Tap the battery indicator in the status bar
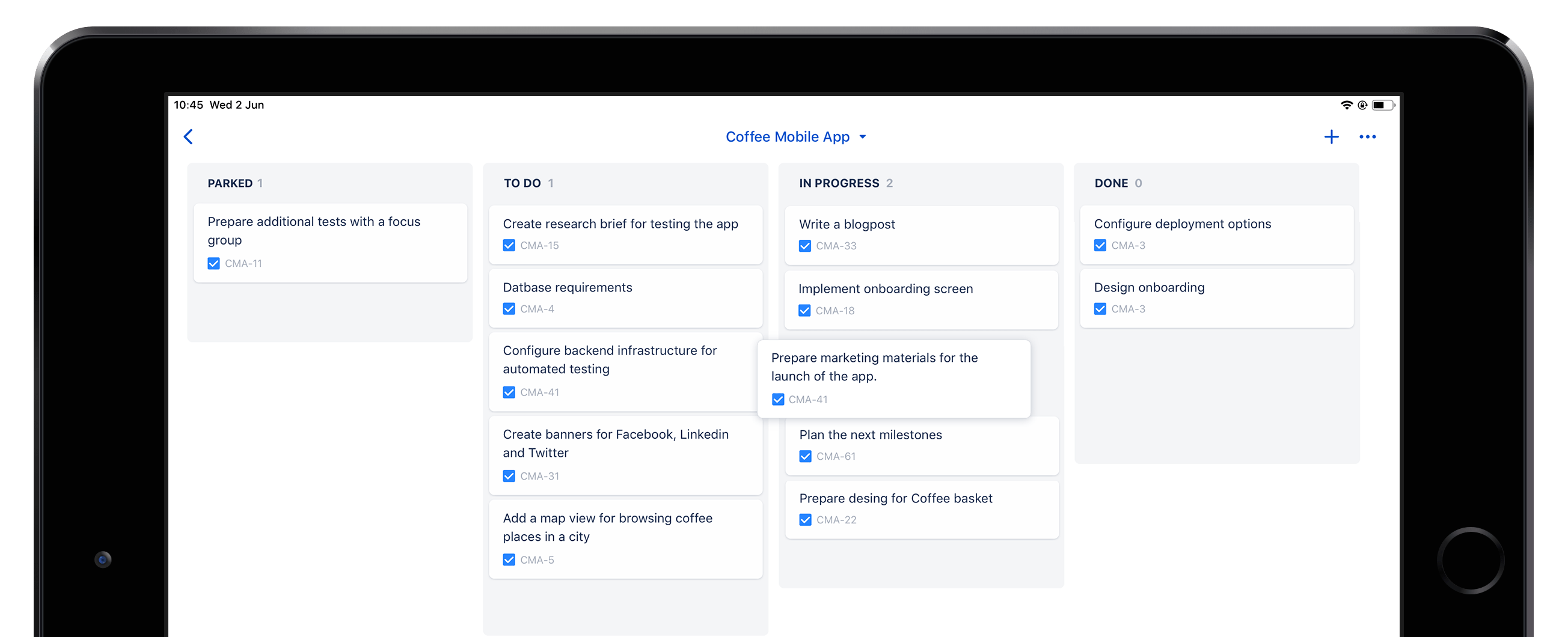The width and height of the screenshot is (1568, 637). pyautogui.click(x=1383, y=105)
